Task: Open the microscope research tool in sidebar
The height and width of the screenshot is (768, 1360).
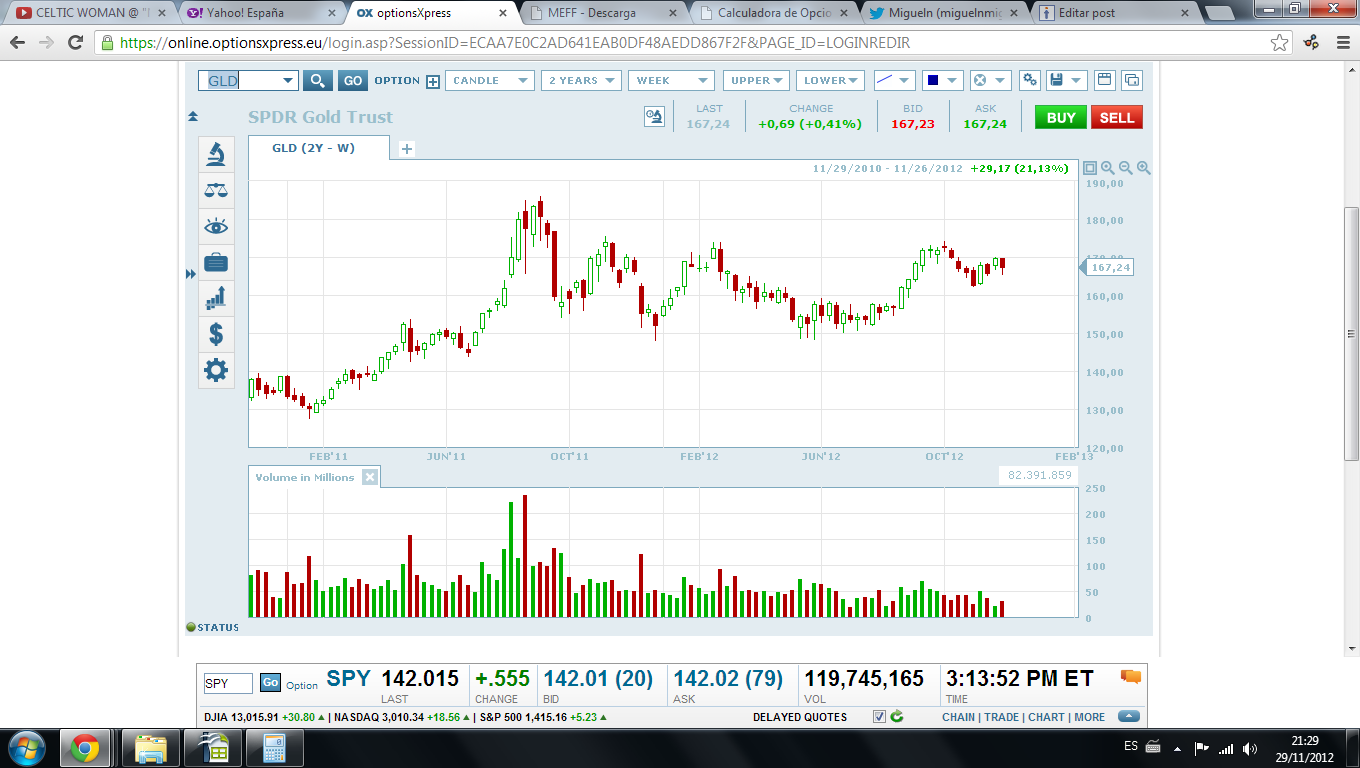Action: click(x=216, y=154)
